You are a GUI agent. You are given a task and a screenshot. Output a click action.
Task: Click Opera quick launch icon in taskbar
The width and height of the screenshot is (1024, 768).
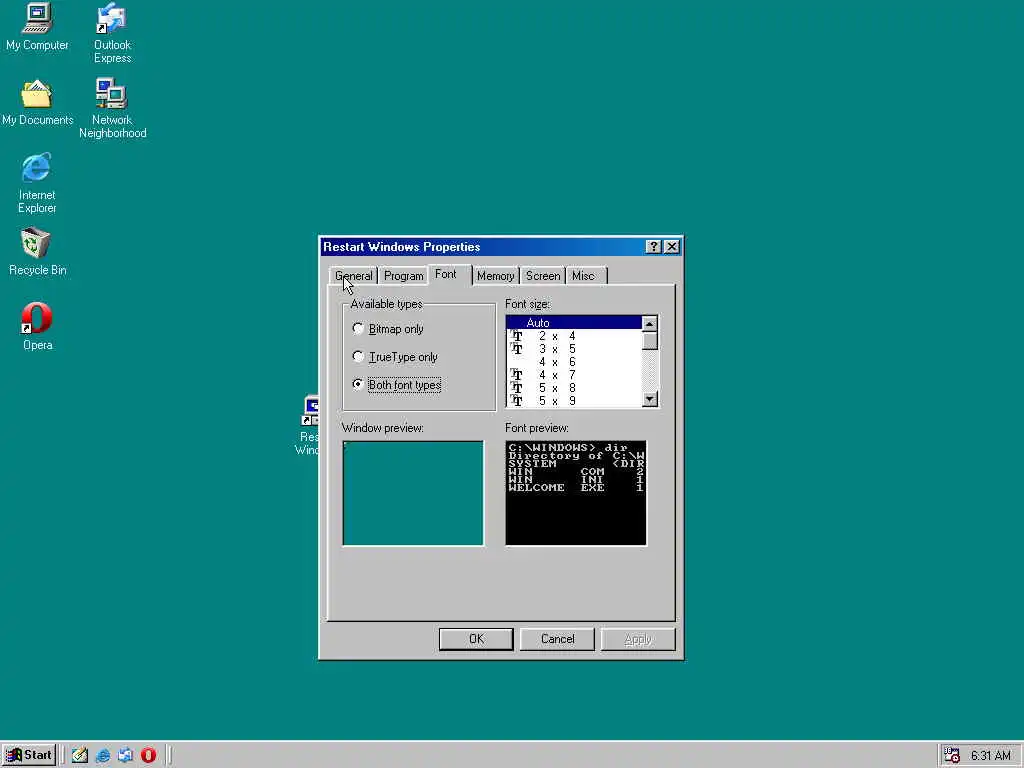[x=148, y=755]
